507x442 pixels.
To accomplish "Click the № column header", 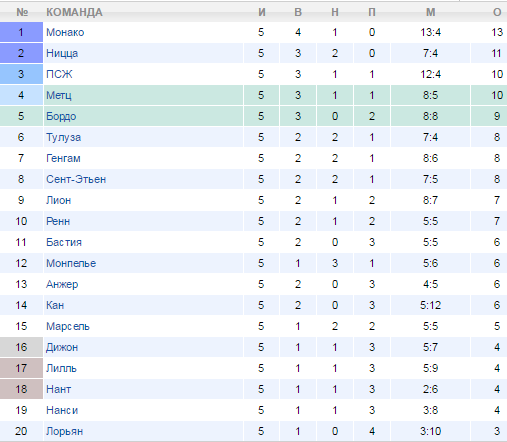I will coord(22,12).
